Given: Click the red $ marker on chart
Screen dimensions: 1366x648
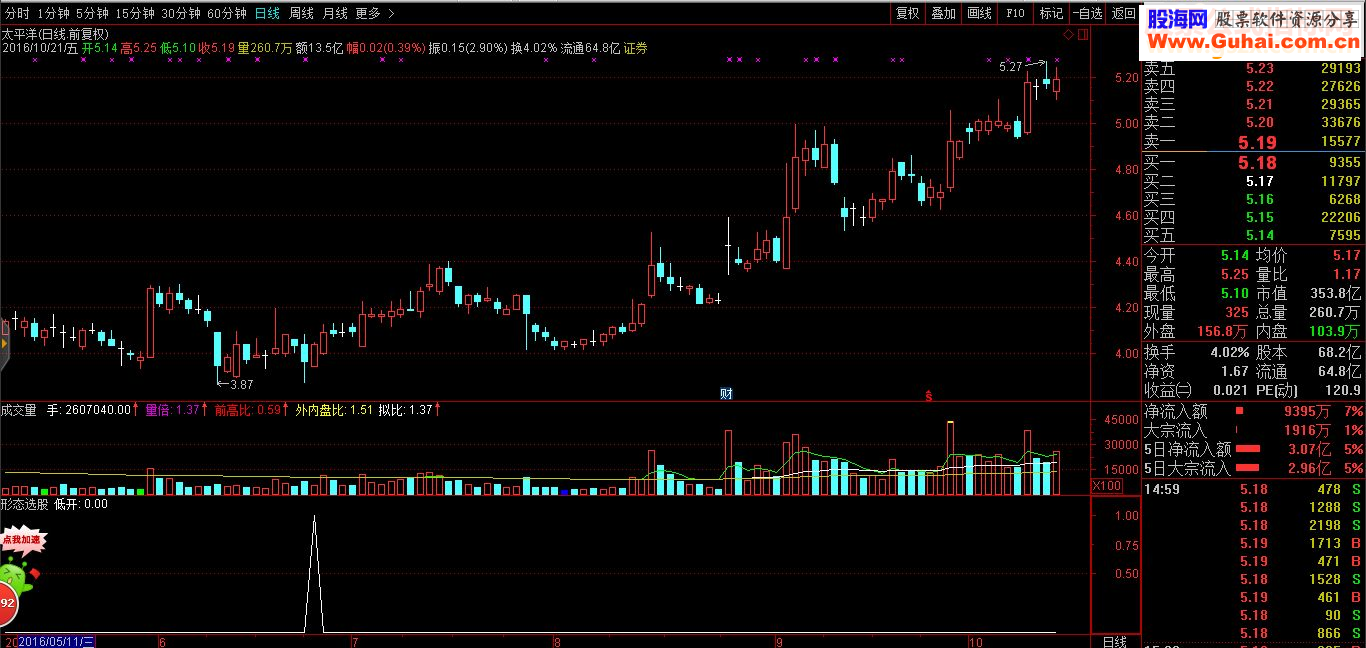Looking at the screenshot, I should pyautogui.click(x=929, y=395).
